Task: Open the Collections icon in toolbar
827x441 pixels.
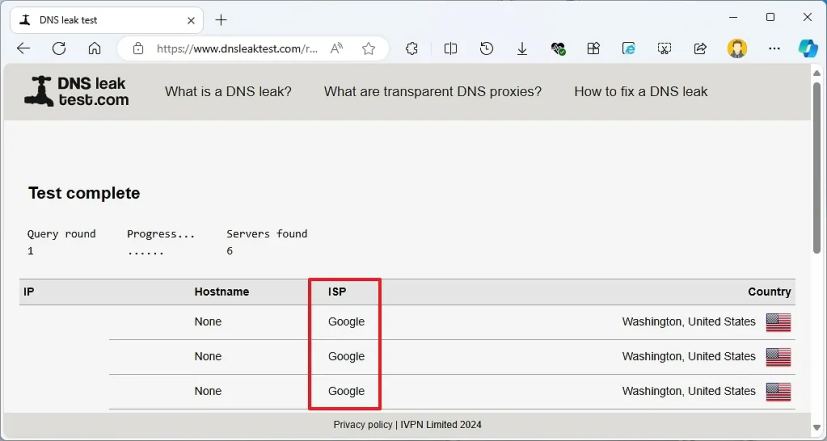Action: click(x=593, y=49)
